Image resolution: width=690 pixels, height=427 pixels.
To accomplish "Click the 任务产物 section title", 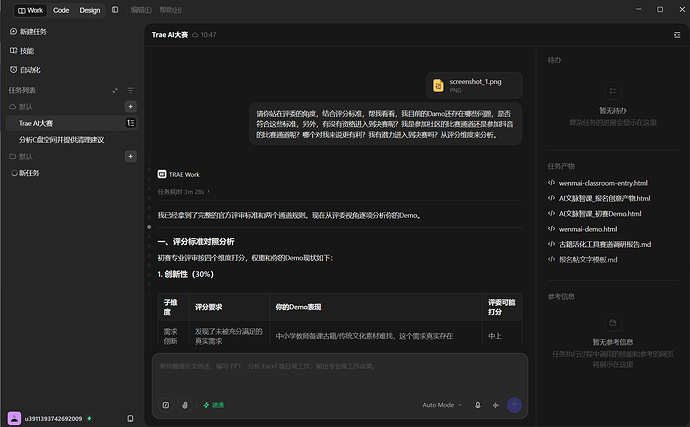I will [x=561, y=166].
